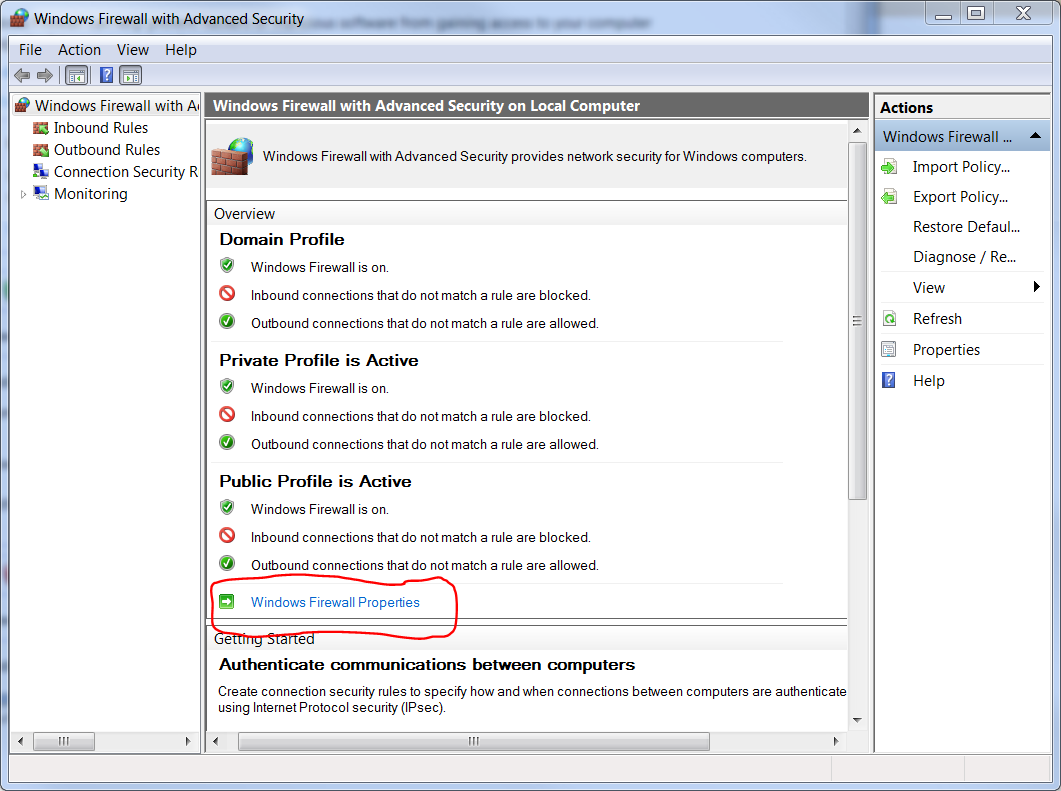Screen dimensions: 1061x791
Task: Click the Refresh icon in the Actions pane
Action: coord(889,319)
